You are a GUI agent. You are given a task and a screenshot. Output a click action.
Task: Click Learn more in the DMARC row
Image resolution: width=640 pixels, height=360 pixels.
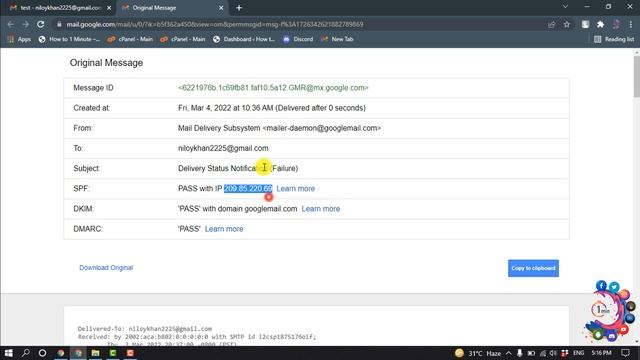224,229
